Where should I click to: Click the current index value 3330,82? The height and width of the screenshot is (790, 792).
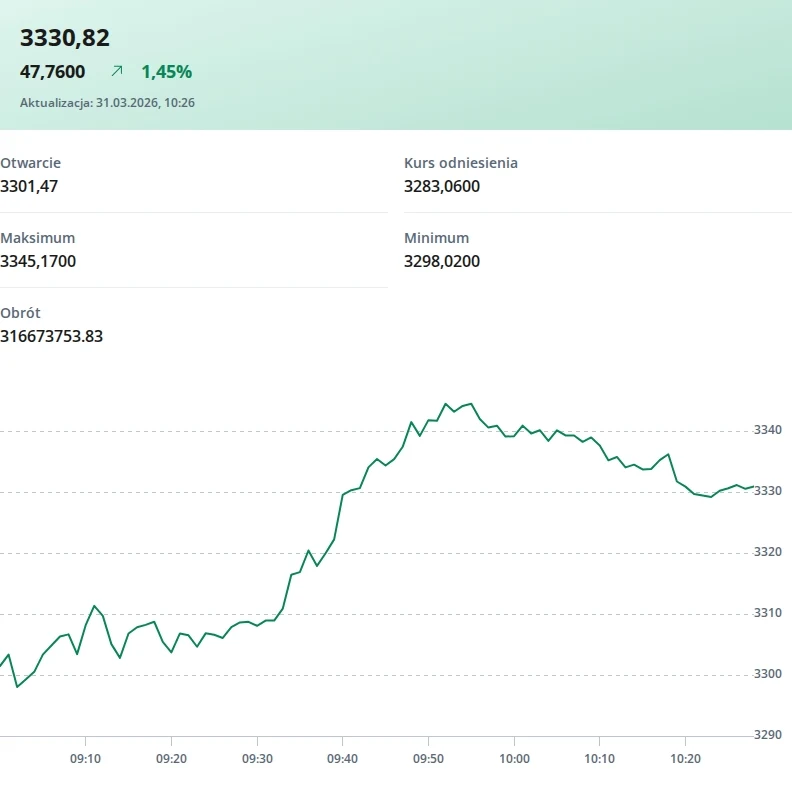[65, 38]
